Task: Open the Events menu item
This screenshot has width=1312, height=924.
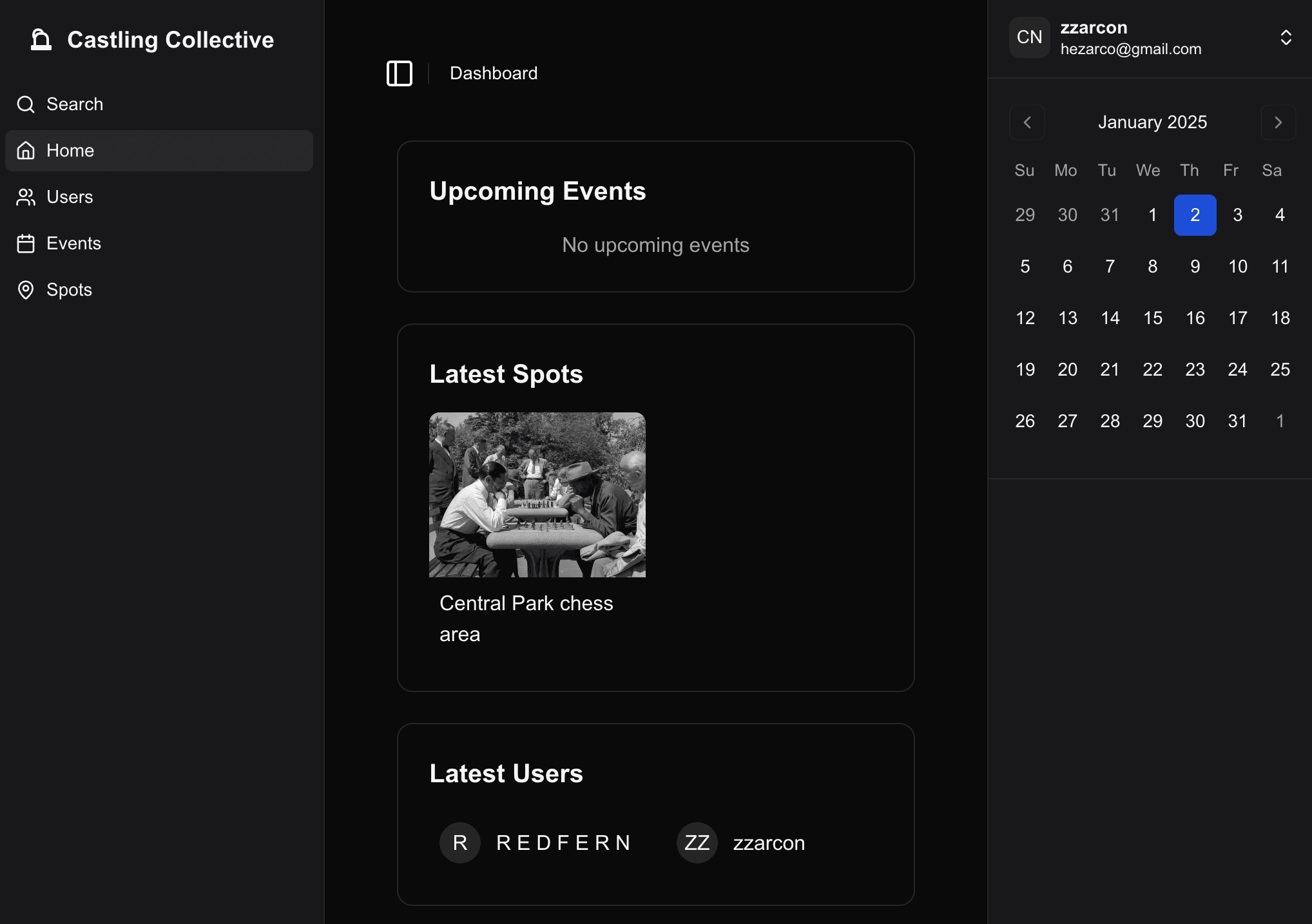Action: point(74,243)
